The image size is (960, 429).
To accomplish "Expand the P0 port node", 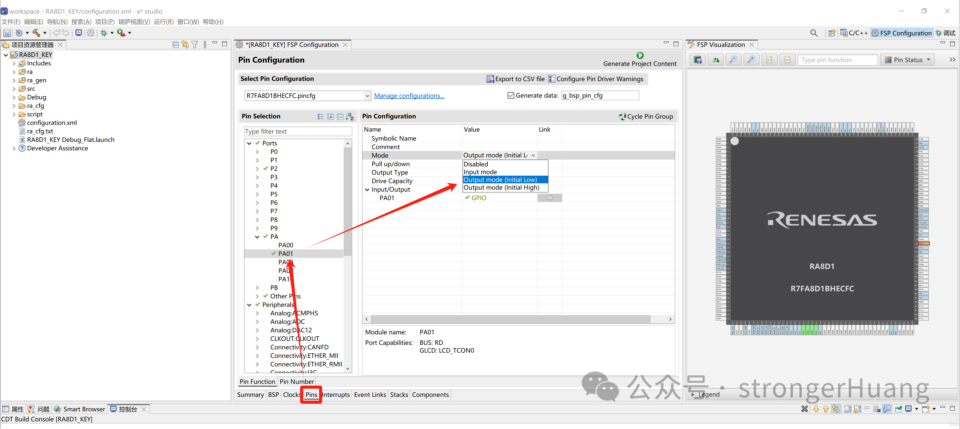I will click(257, 151).
